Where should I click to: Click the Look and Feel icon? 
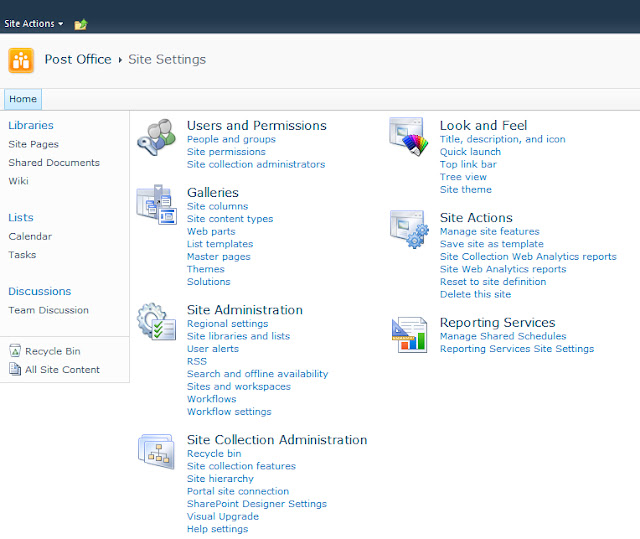[x=408, y=136]
